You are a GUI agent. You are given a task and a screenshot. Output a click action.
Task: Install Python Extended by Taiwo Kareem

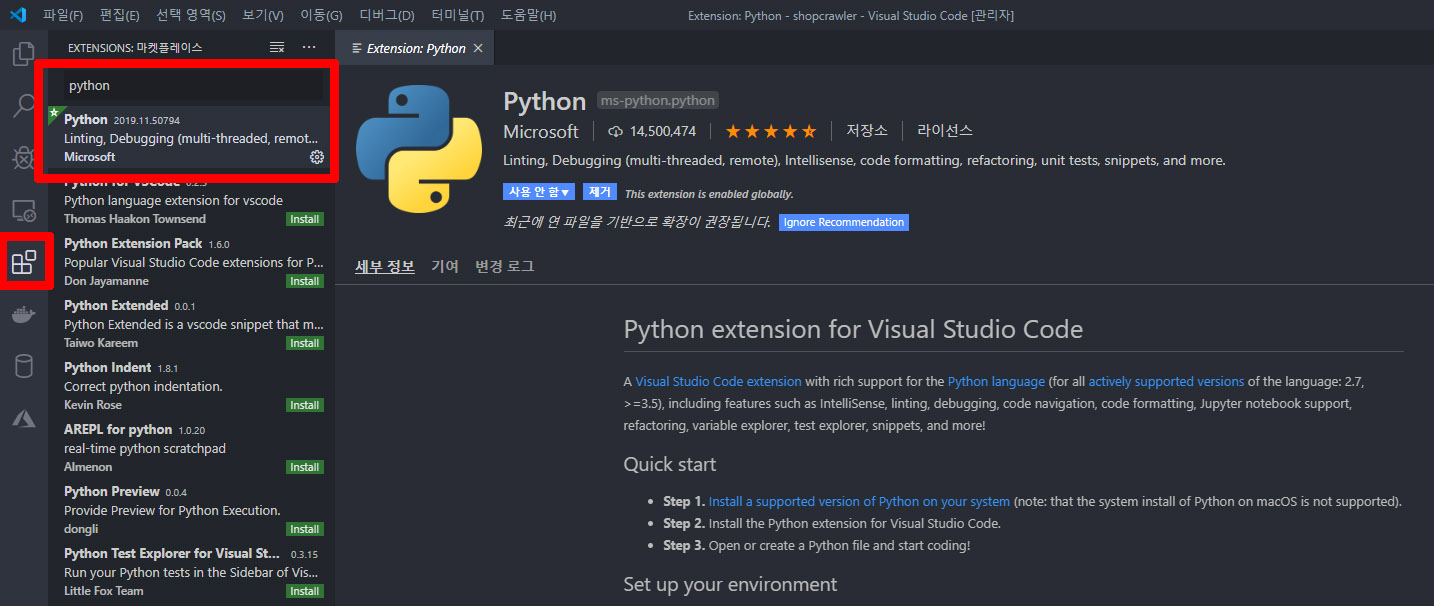point(305,343)
